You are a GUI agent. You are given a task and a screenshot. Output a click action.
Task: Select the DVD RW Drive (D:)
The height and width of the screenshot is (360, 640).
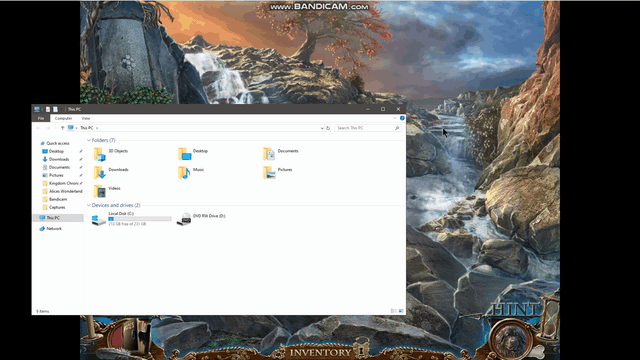pyautogui.click(x=201, y=218)
